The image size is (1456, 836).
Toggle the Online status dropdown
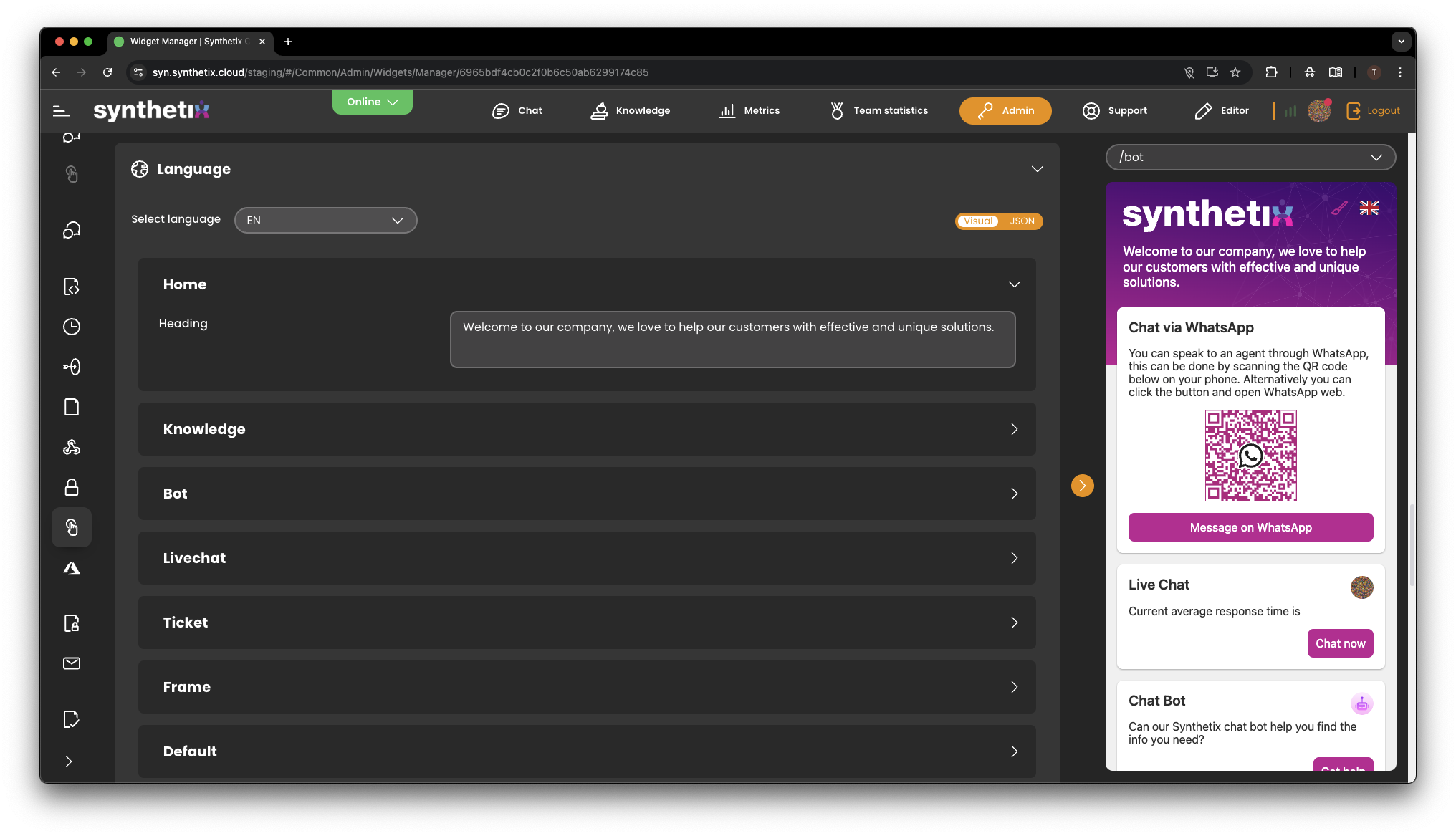coord(372,102)
